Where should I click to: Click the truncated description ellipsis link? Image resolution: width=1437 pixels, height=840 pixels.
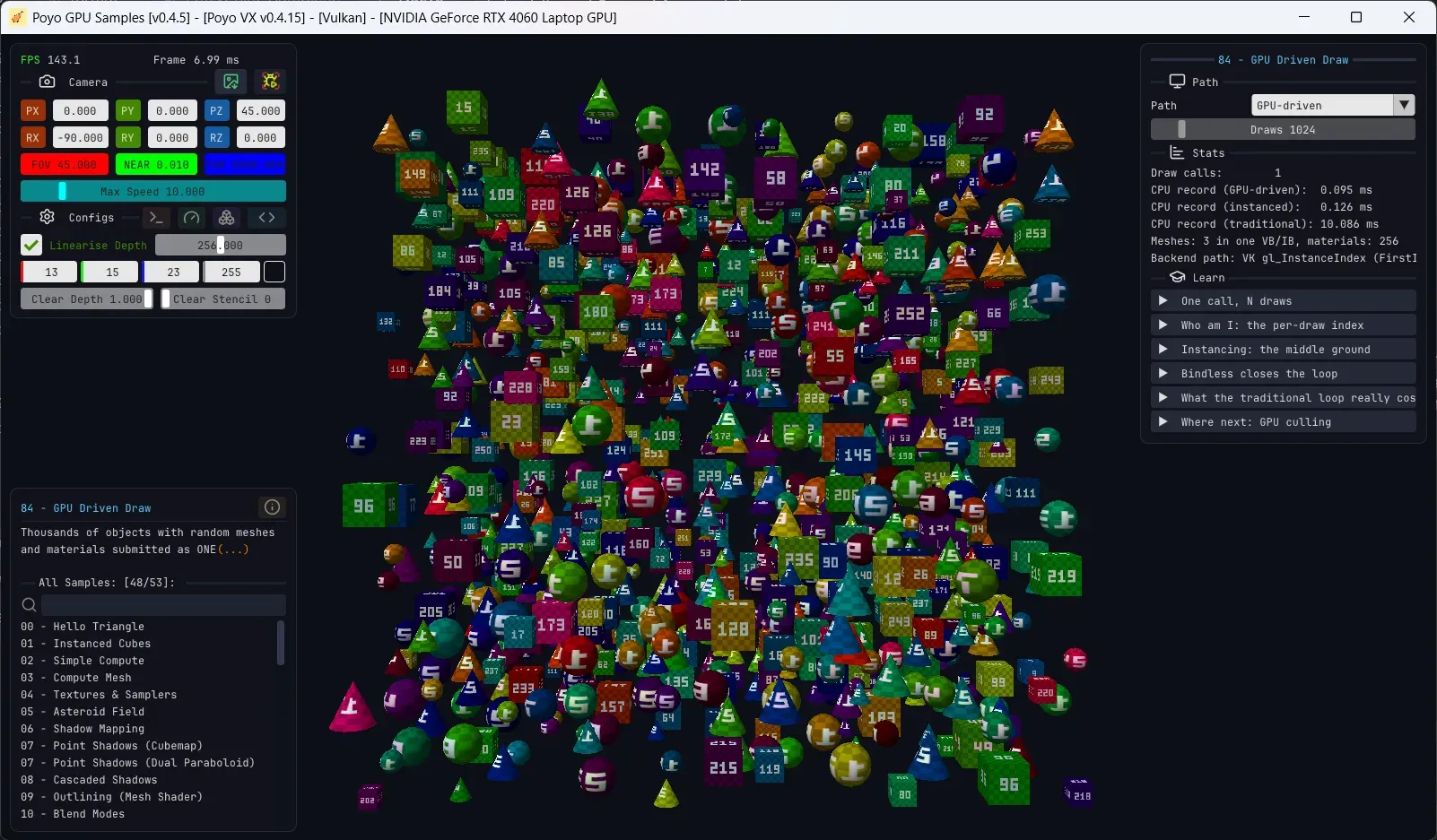233,550
